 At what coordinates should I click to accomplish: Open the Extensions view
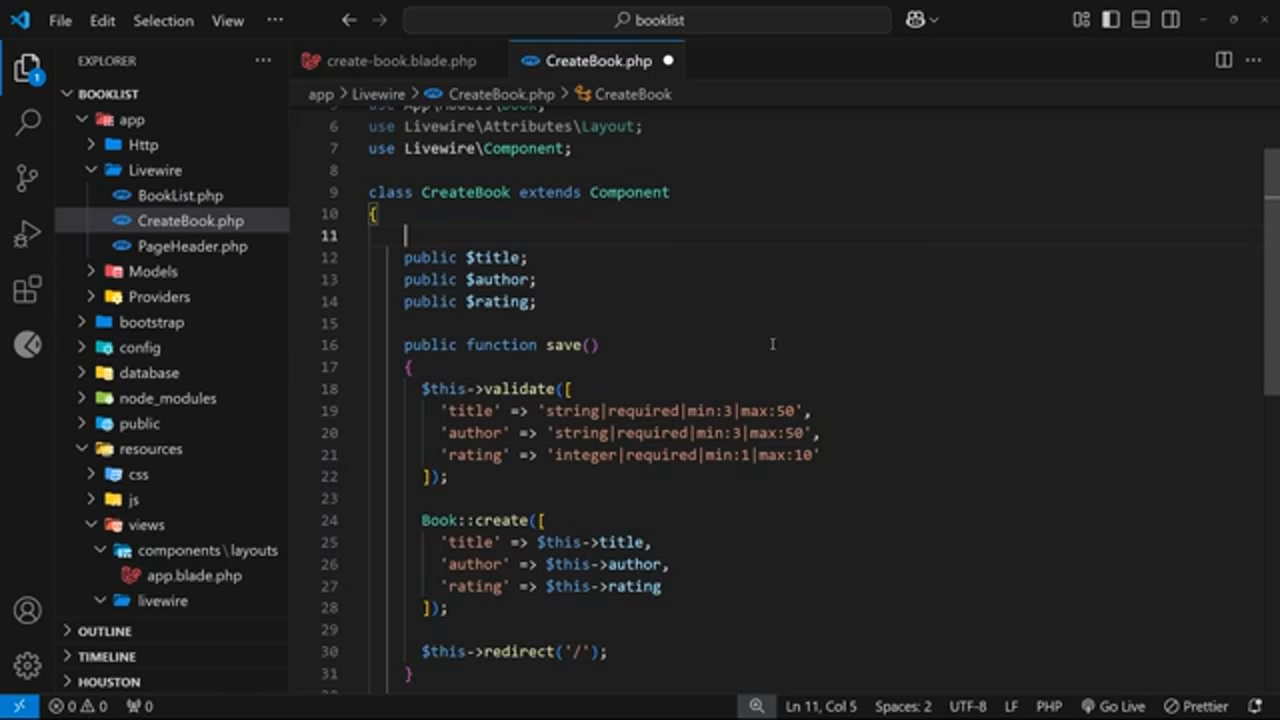pos(27,290)
